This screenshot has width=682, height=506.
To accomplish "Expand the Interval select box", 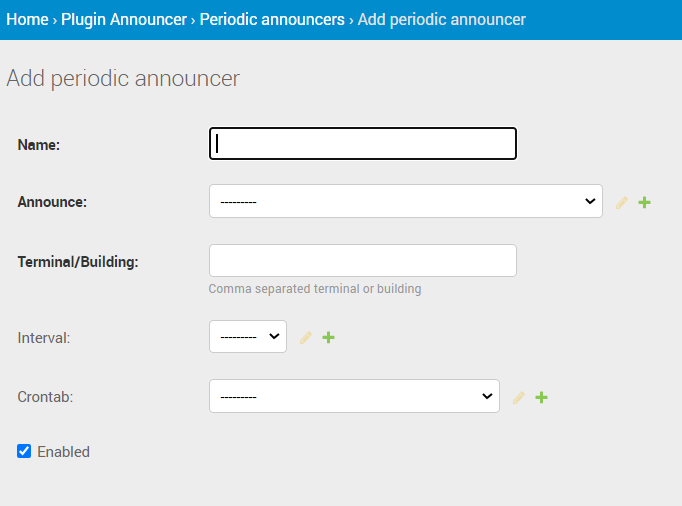I will click(248, 337).
